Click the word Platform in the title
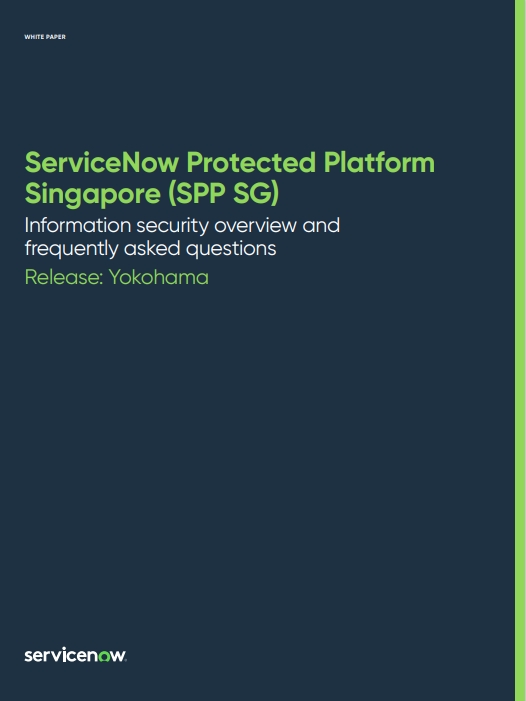This screenshot has height=701, width=526. click(x=379, y=162)
